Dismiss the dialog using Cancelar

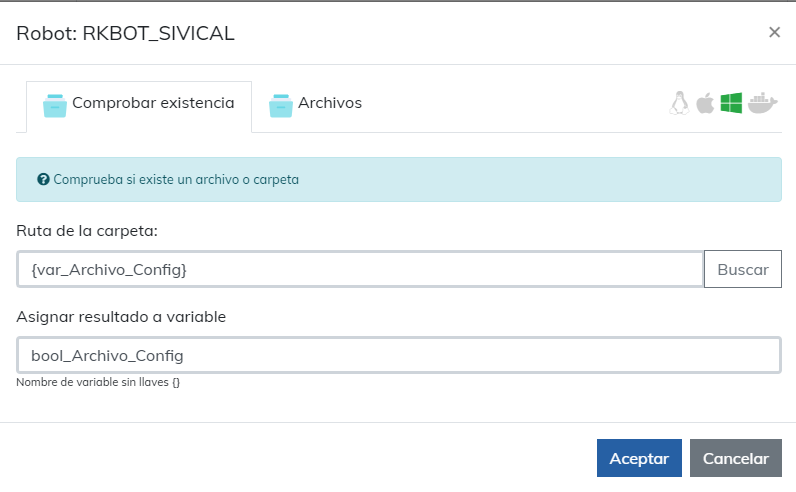(x=736, y=458)
